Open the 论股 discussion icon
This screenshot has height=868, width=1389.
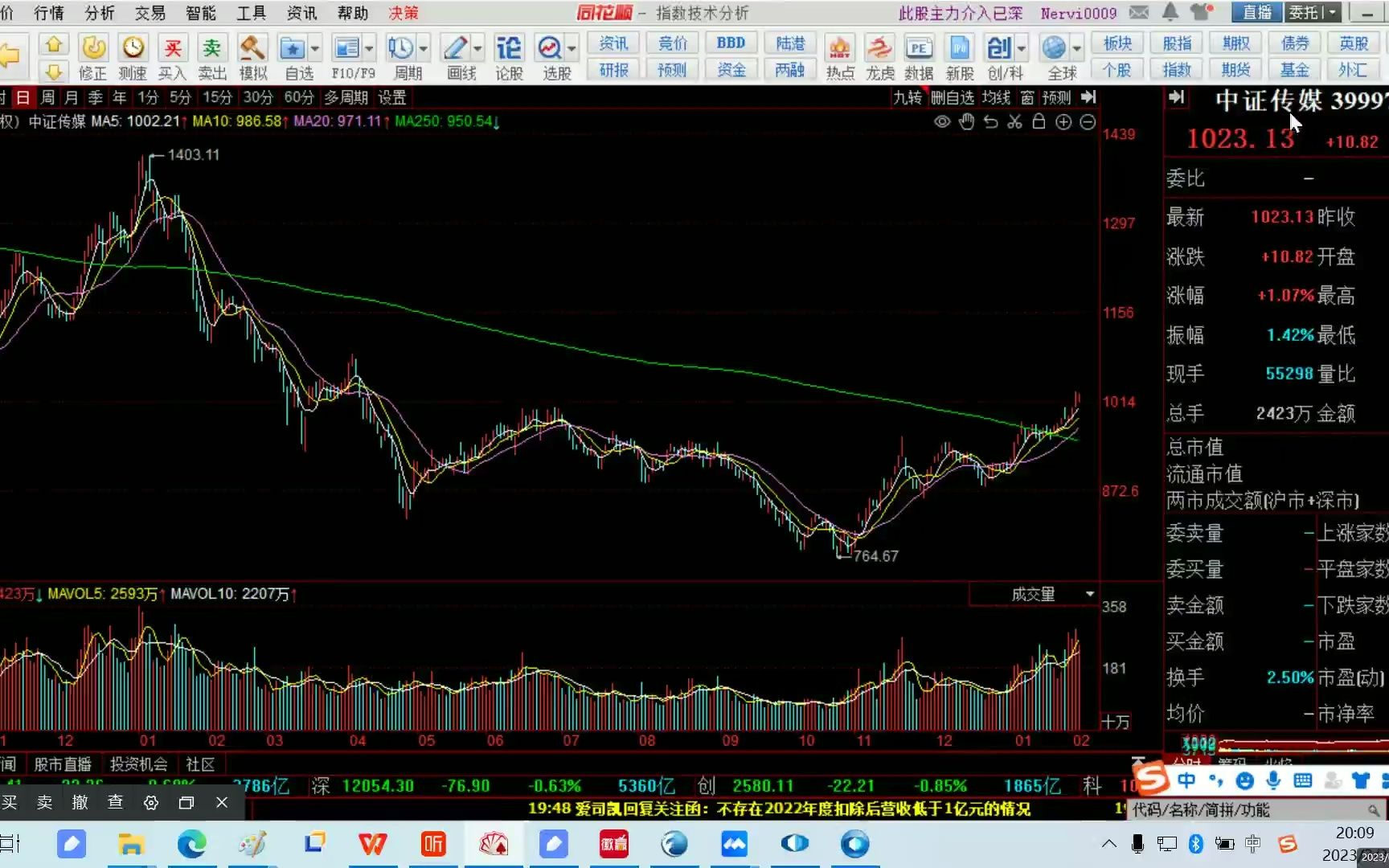point(509,48)
